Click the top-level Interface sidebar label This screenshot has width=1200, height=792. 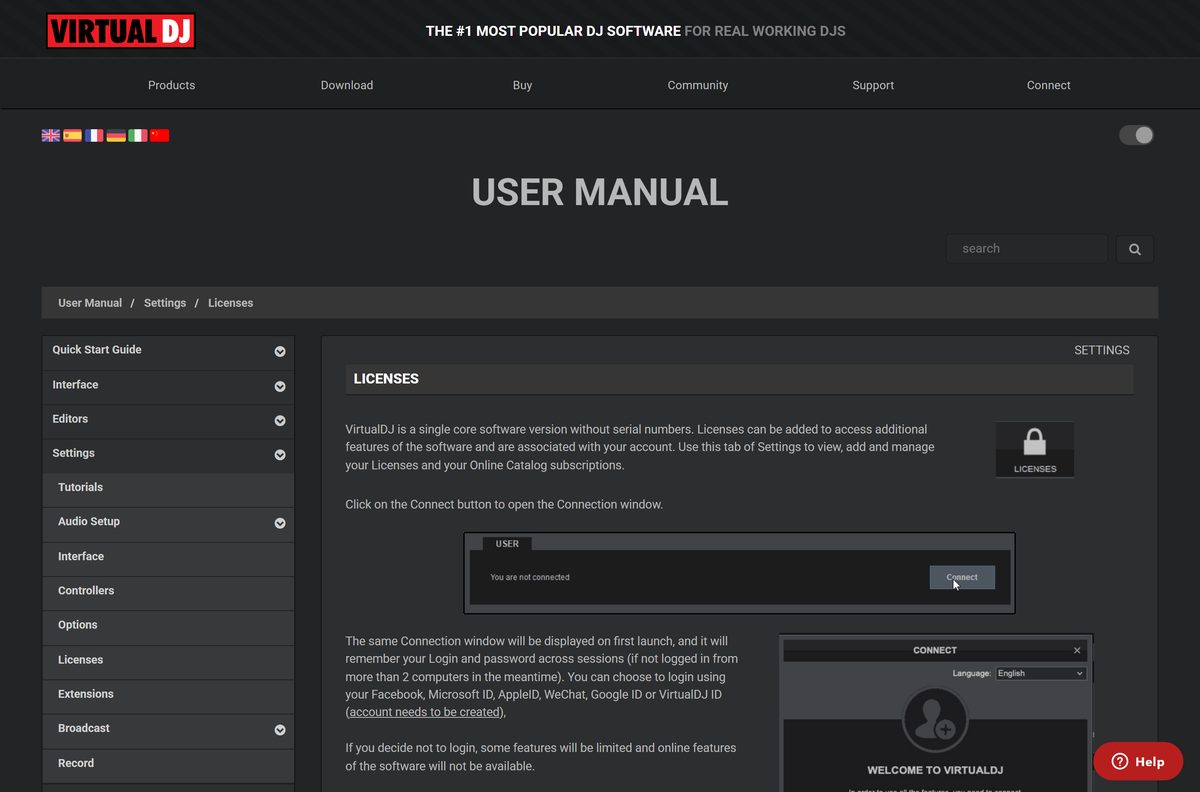75,385
